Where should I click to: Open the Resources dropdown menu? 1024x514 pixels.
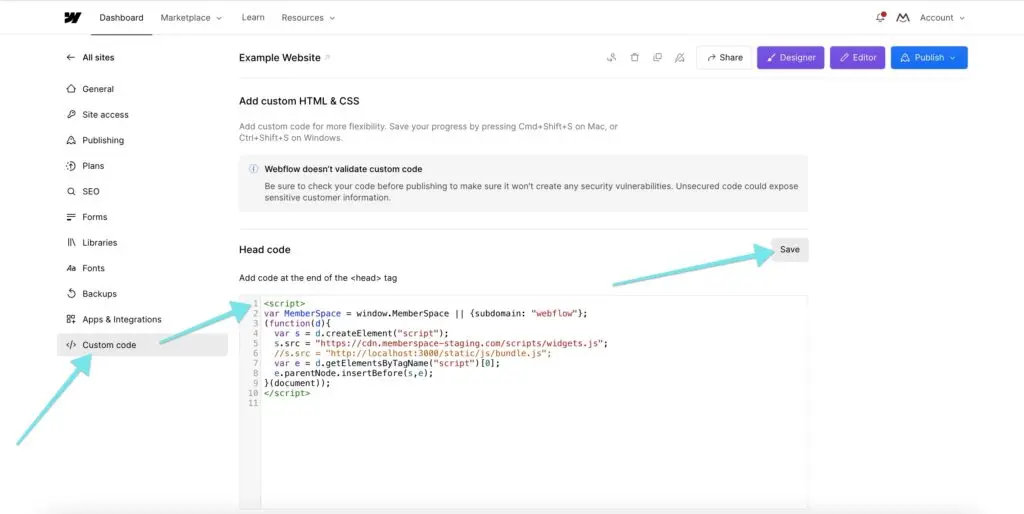click(x=308, y=18)
